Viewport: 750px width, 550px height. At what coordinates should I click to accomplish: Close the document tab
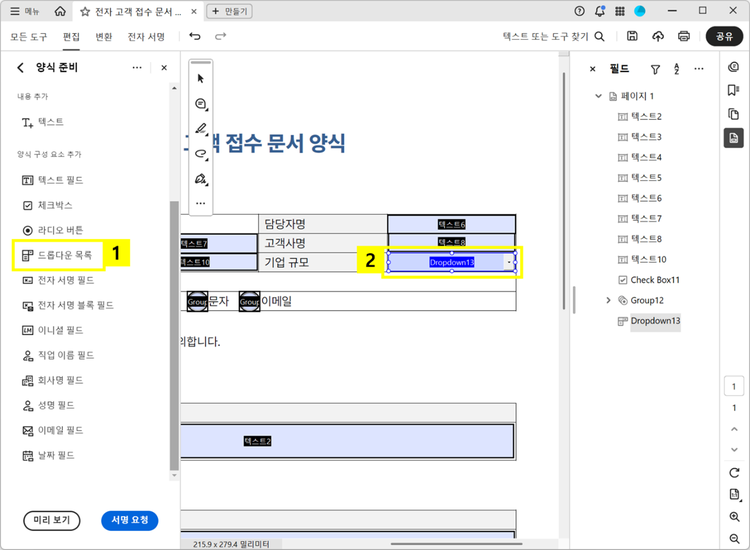(194, 11)
